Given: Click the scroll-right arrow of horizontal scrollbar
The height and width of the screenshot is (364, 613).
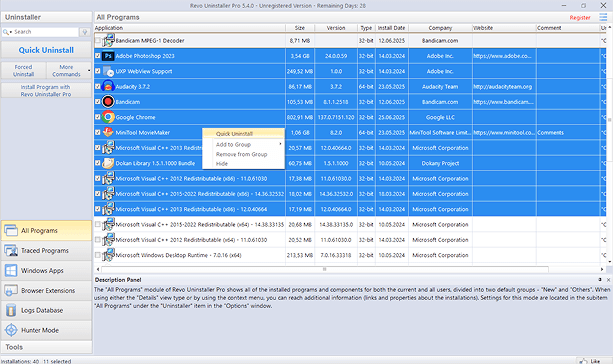Looking at the screenshot, I should (x=602, y=269).
